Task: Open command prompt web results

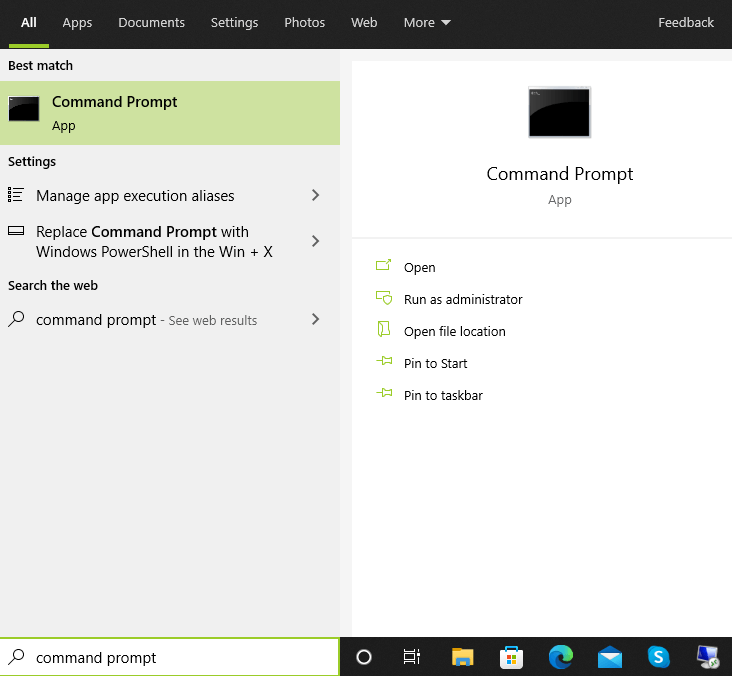Action: tap(170, 320)
